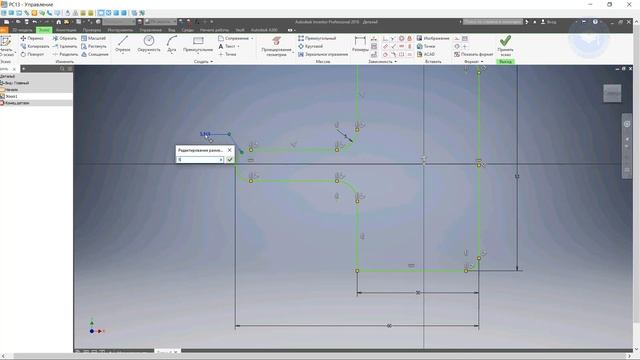Click the Сопряжение fillet tool
The width and height of the screenshot is (640, 360).
point(233,38)
